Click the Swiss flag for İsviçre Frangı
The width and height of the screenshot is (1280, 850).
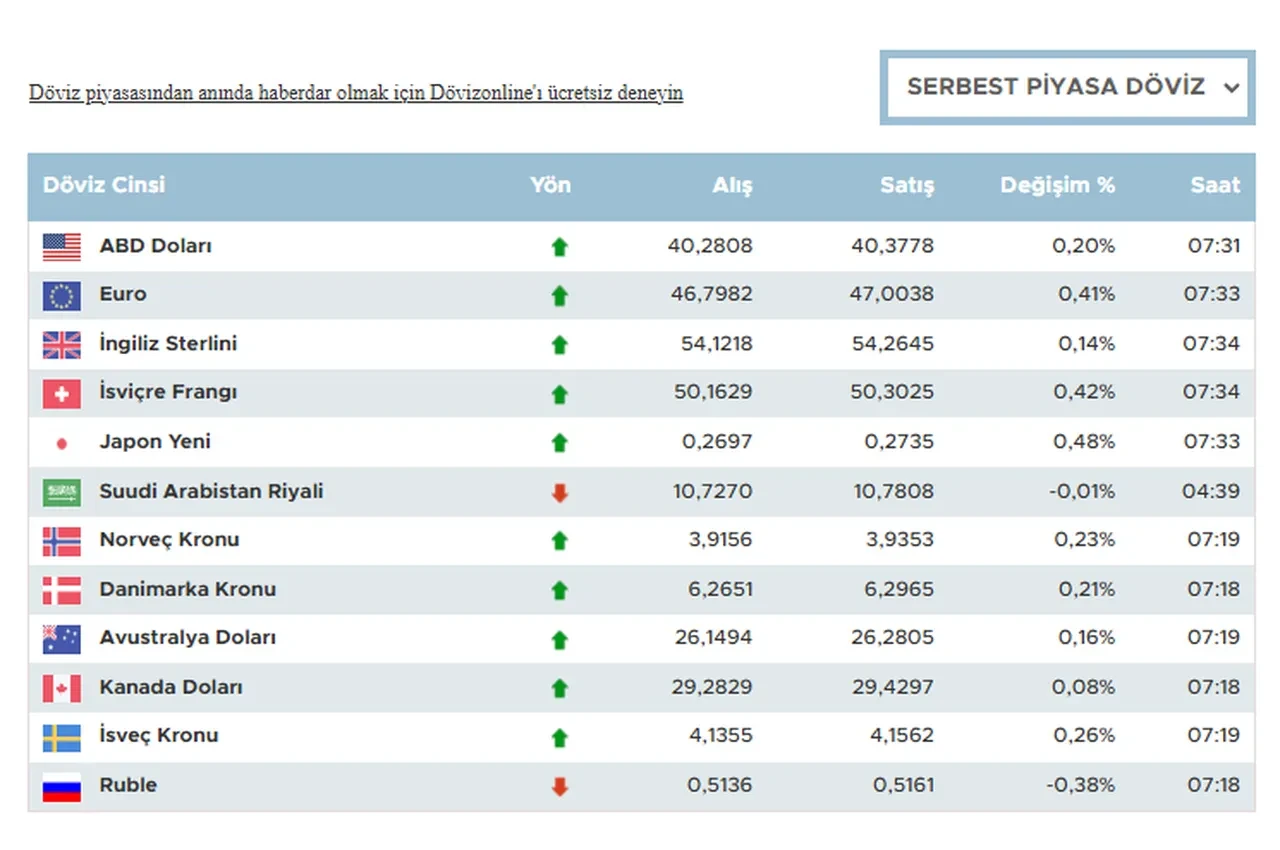pos(61,393)
